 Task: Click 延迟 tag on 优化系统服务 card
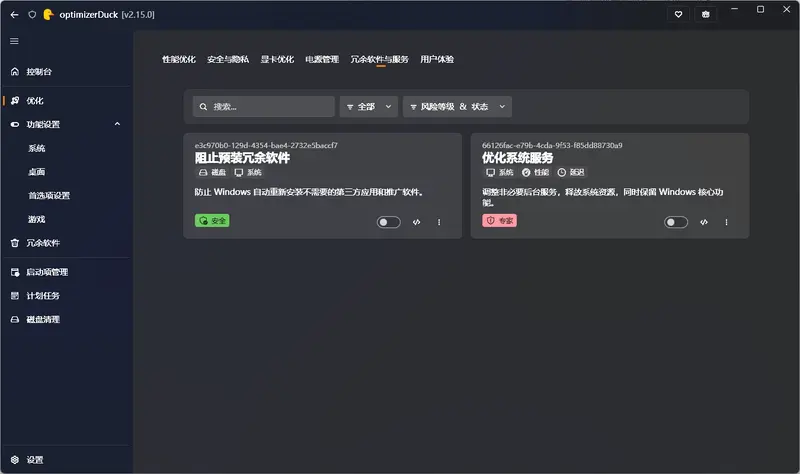pos(571,172)
